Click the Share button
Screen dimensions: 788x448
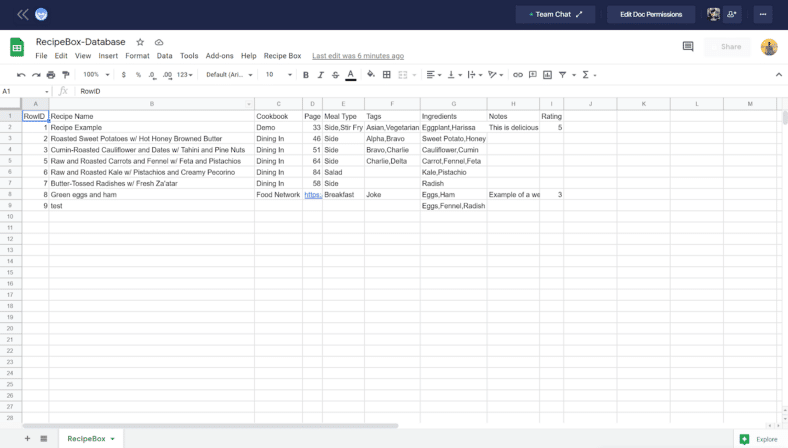click(x=727, y=47)
